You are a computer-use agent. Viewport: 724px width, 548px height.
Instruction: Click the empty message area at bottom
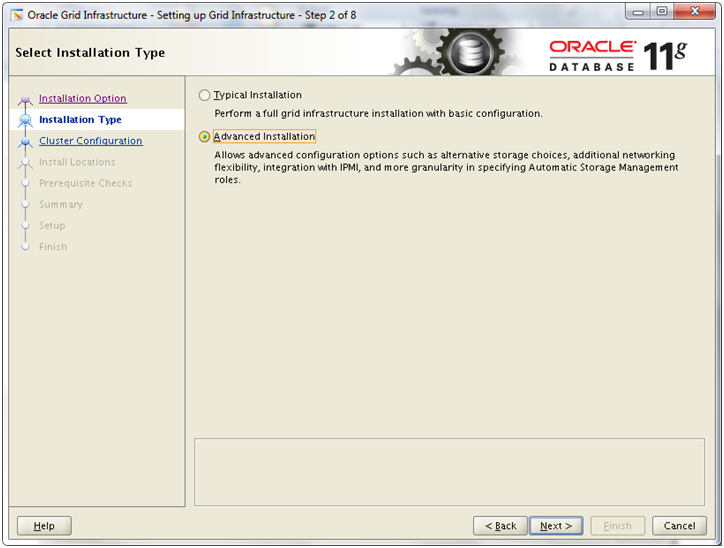pyautogui.click(x=449, y=472)
